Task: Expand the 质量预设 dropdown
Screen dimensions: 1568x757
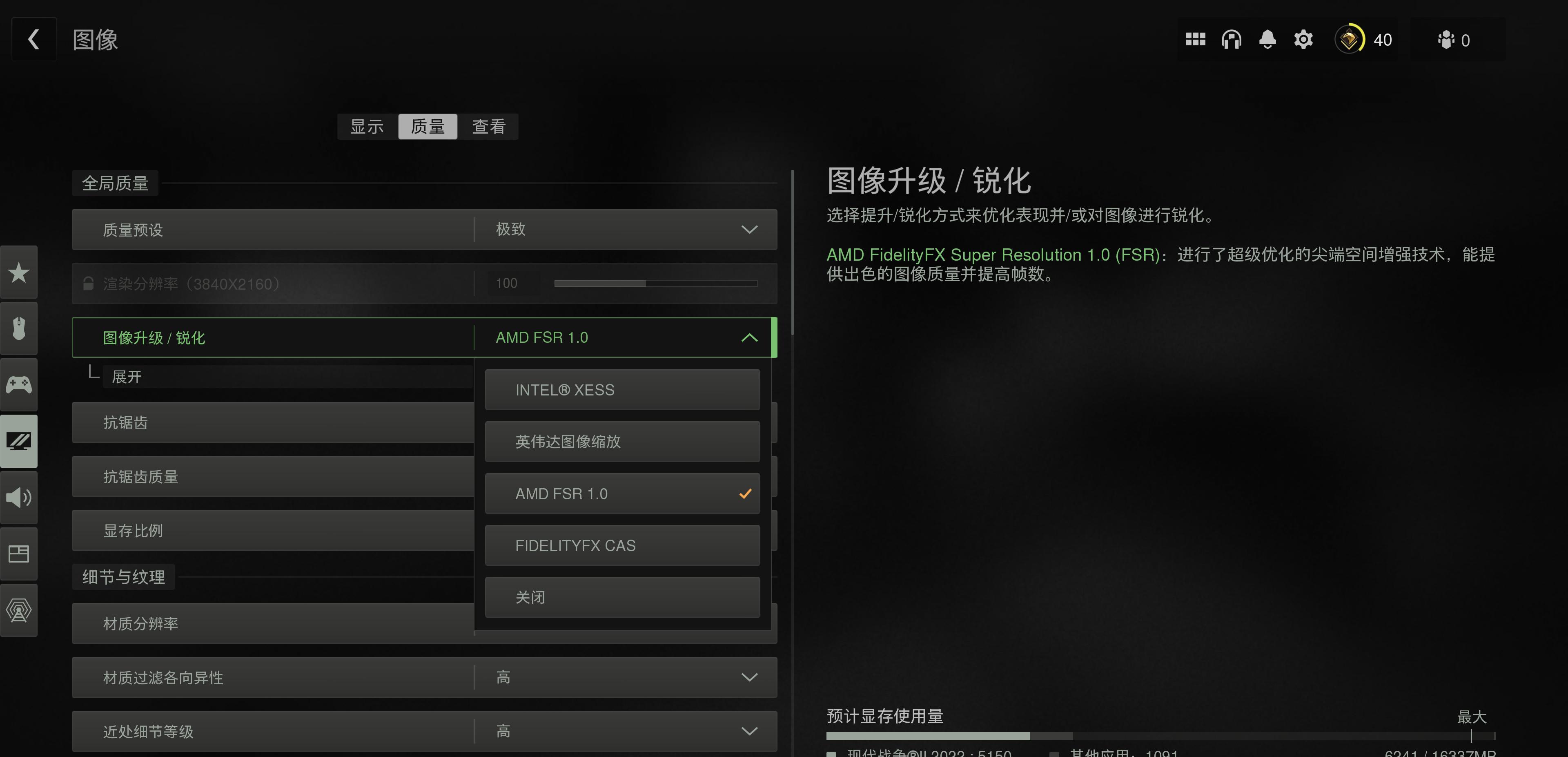Action: pos(424,230)
